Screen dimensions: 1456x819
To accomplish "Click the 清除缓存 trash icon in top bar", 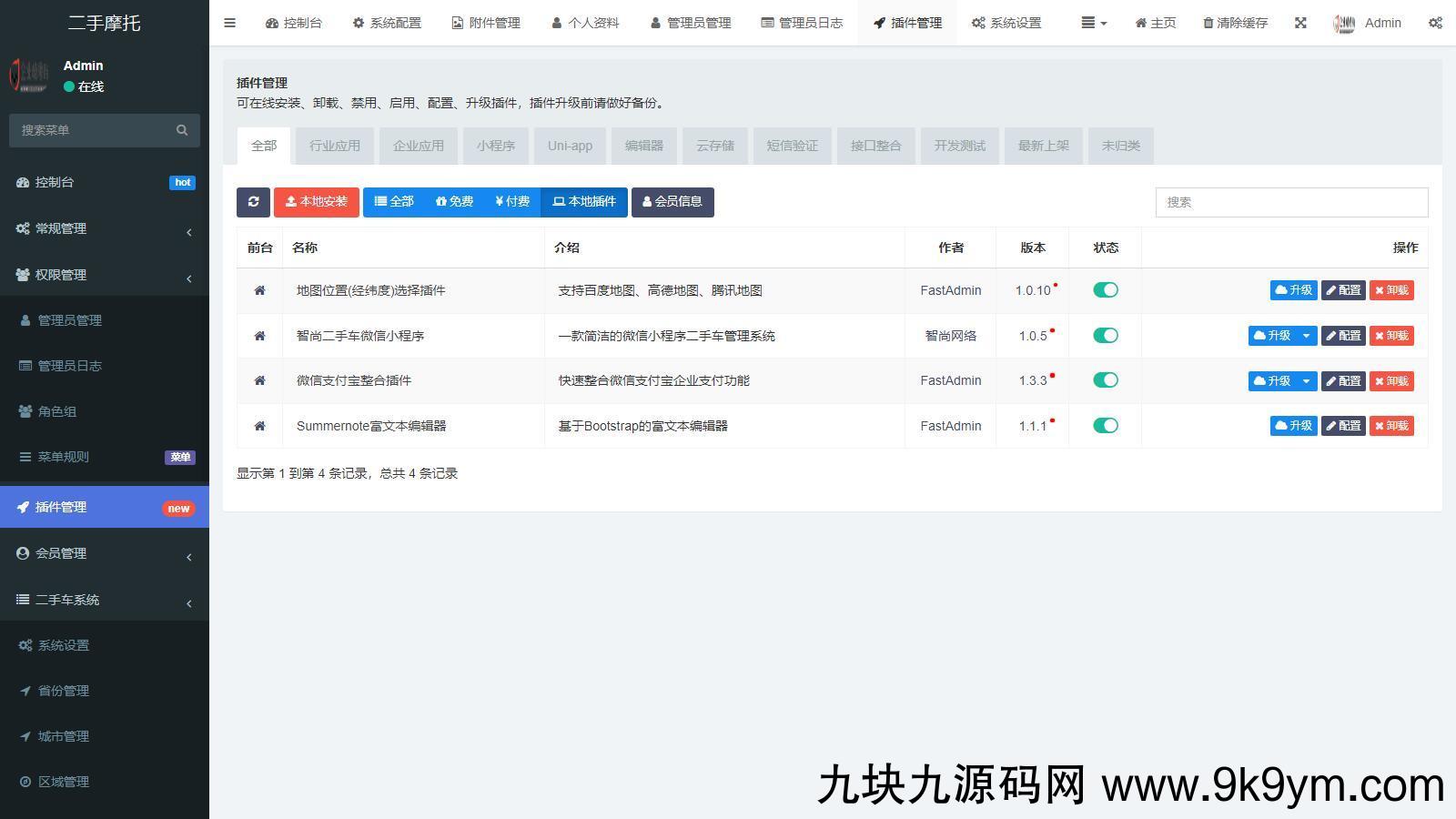I will pyautogui.click(x=1207, y=23).
